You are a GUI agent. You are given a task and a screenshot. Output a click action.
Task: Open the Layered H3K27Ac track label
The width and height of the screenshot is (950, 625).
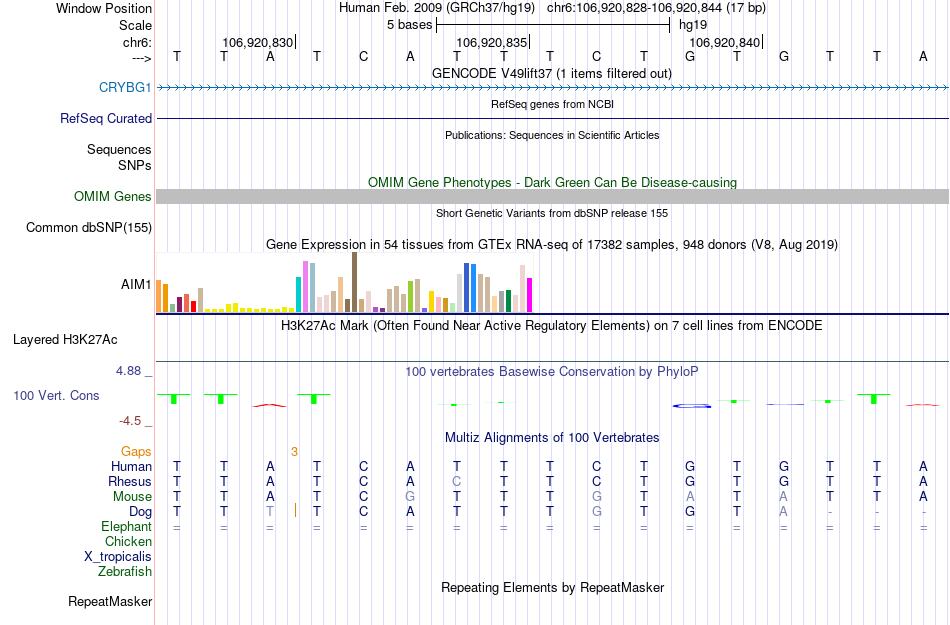point(65,339)
